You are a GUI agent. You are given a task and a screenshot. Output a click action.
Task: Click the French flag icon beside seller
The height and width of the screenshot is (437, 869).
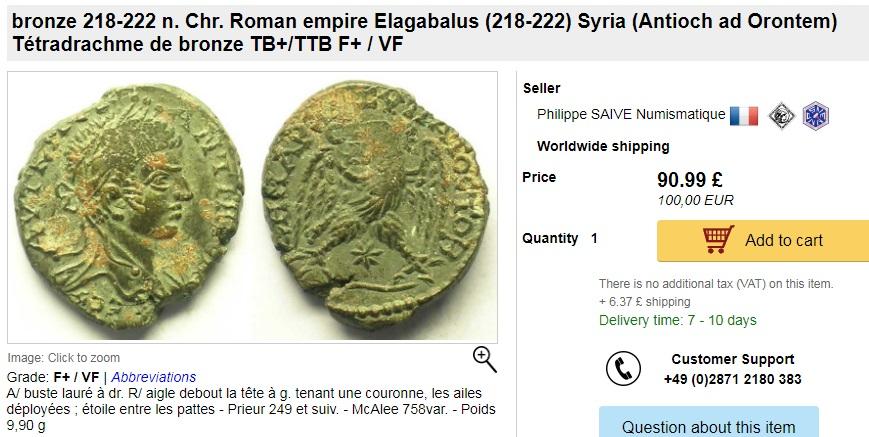click(x=744, y=116)
